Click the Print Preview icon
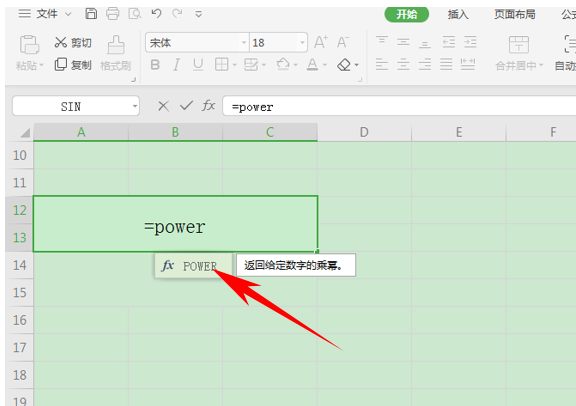Viewport: 576px width, 406px height. 135,14
